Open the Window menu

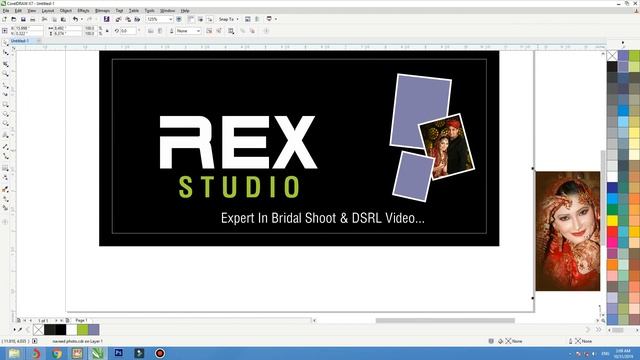coord(167,11)
